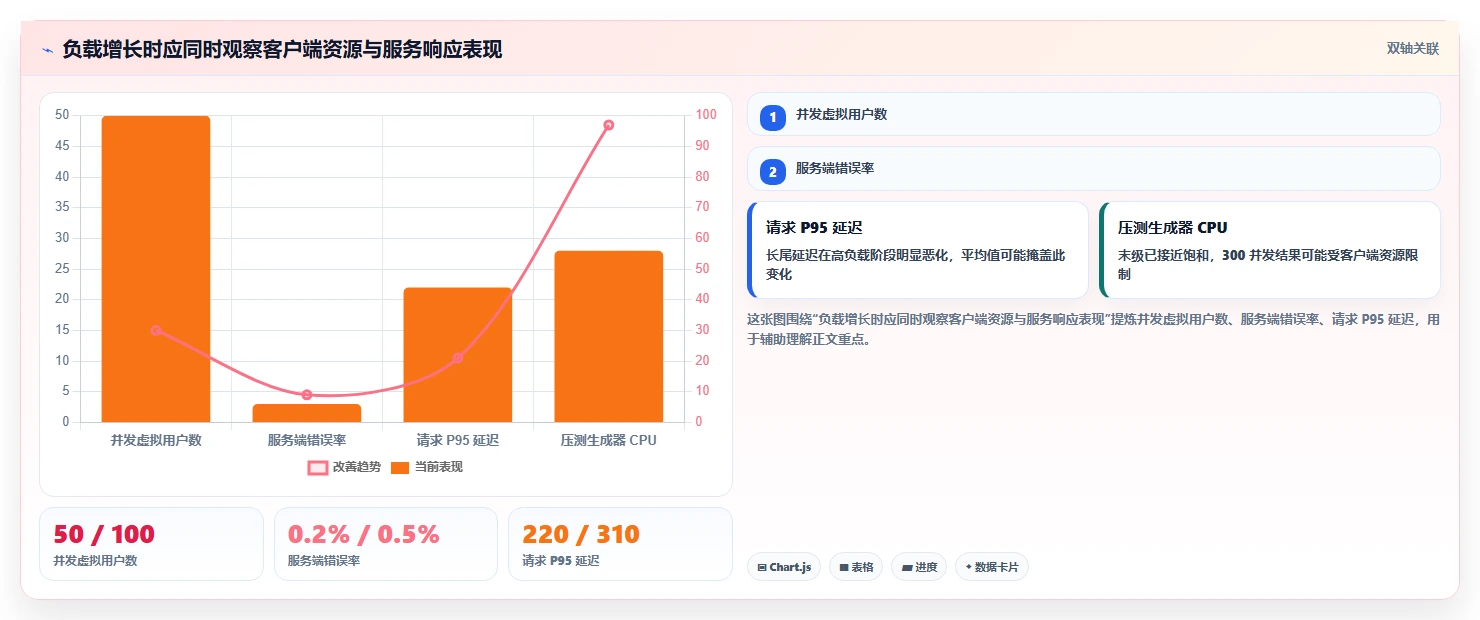
Task: Click the card title 负载增长时应同时观察客户端资源与服务响应表现
Action: [x=282, y=49]
